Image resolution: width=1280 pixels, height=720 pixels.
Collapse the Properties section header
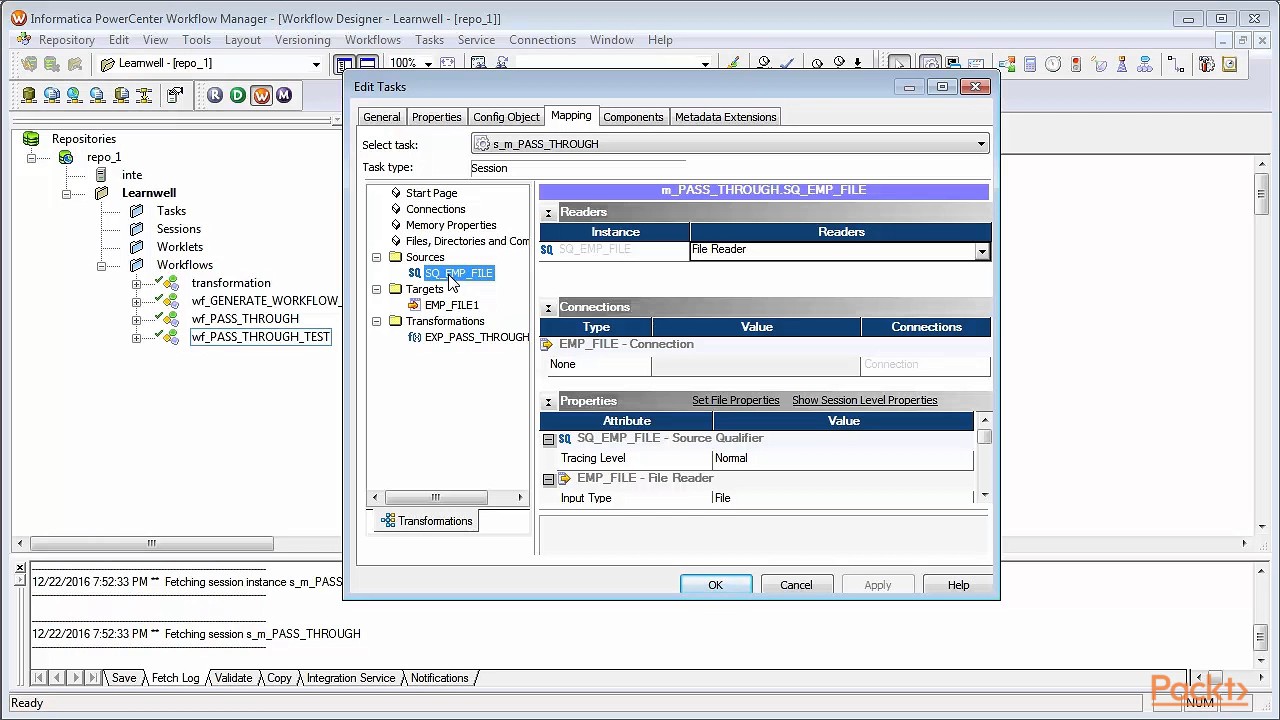(x=548, y=402)
